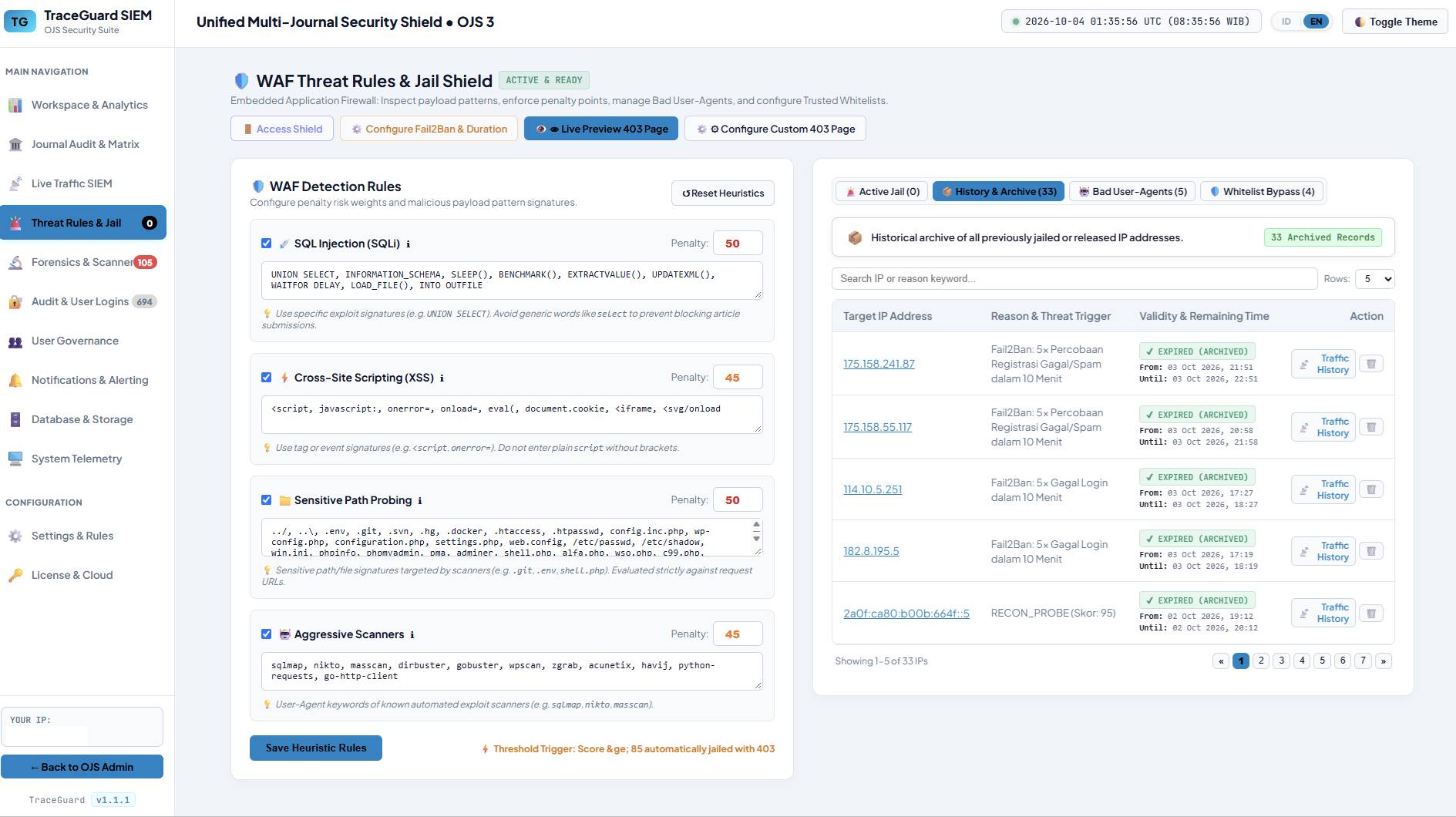Remove the 2a0f:ca80:b00b:664f::5 archive entry
The width and height of the screenshot is (1456, 817).
(x=1371, y=614)
